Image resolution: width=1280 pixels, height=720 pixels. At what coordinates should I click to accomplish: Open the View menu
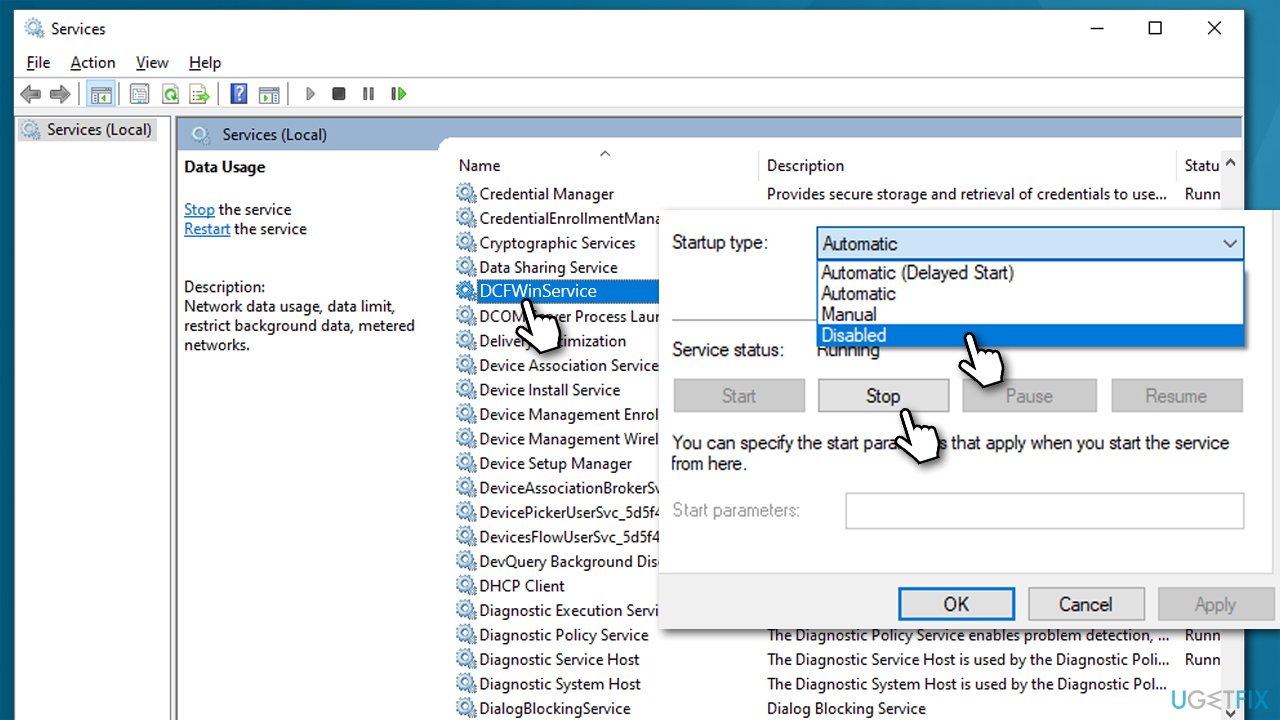[152, 62]
